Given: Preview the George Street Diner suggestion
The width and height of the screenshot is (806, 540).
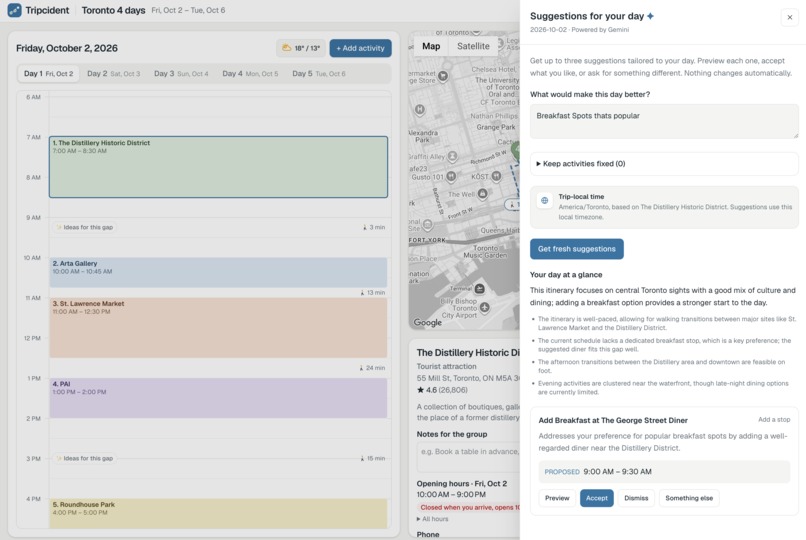Looking at the screenshot, I should click(x=557, y=498).
